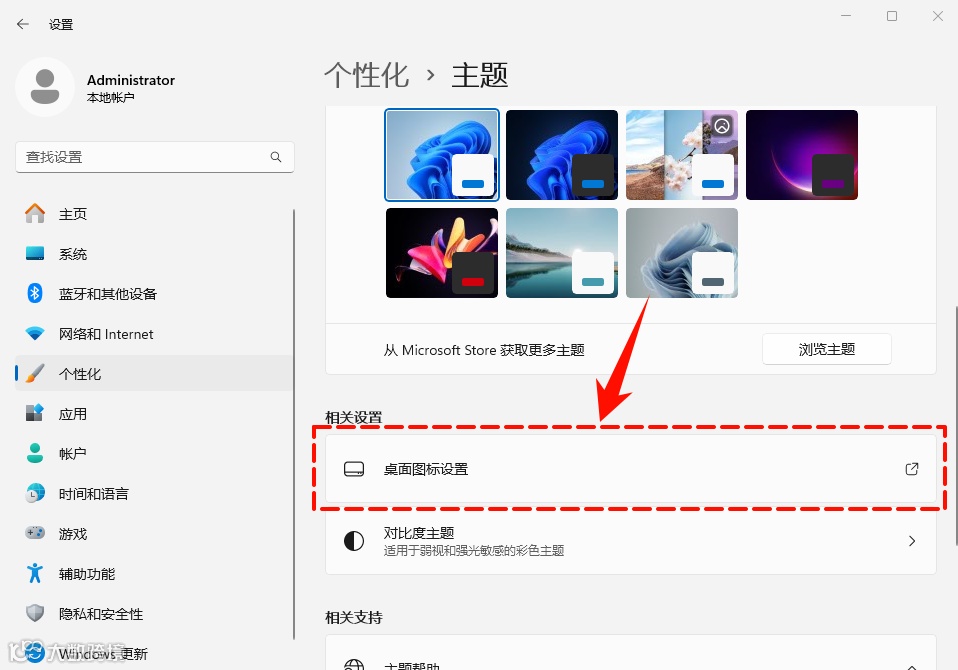Screen dimensions: 958x670
Task: Select the gray-blue flow theme
Action: [682, 253]
